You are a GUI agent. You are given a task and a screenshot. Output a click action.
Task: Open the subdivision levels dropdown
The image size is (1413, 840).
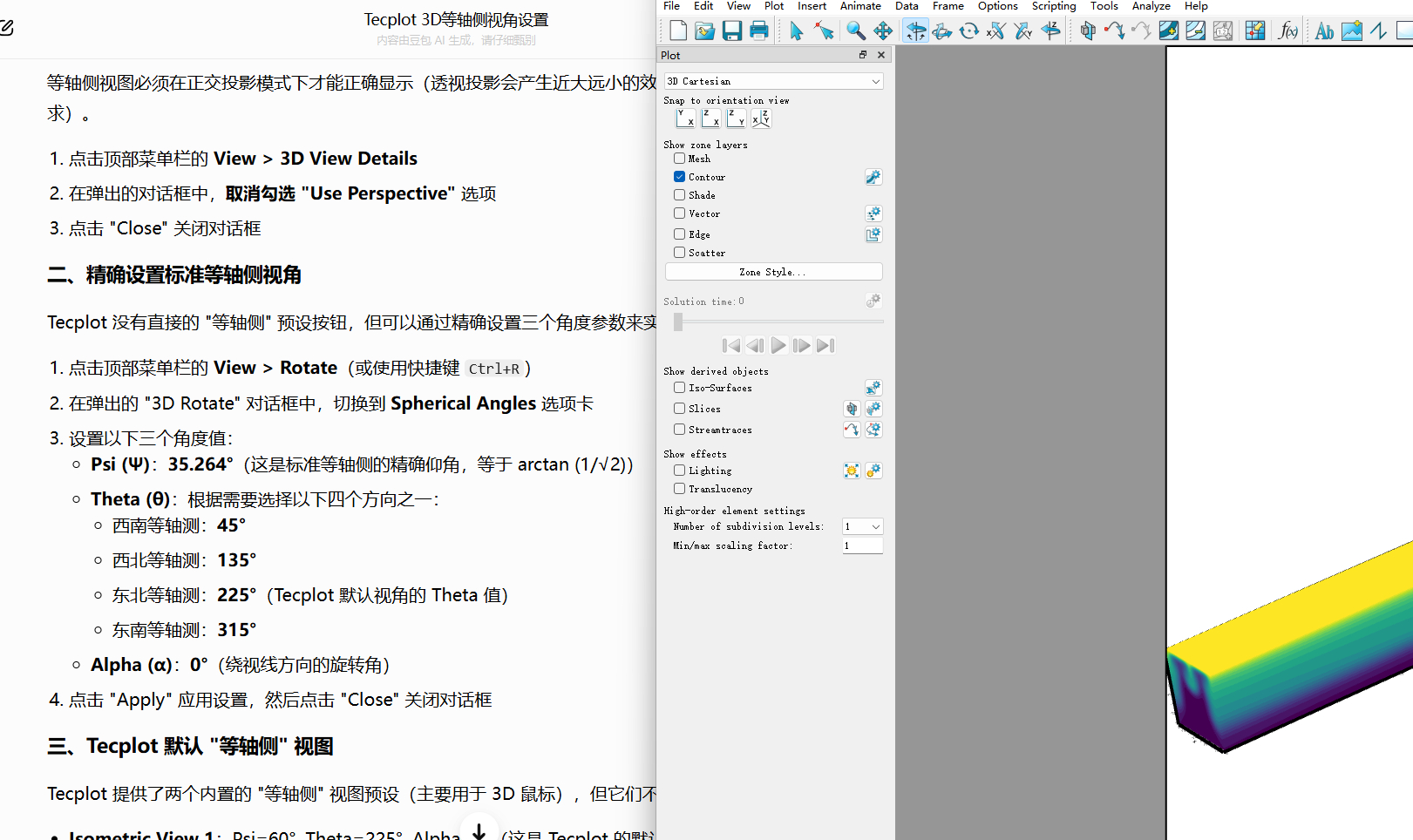(863, 526)
